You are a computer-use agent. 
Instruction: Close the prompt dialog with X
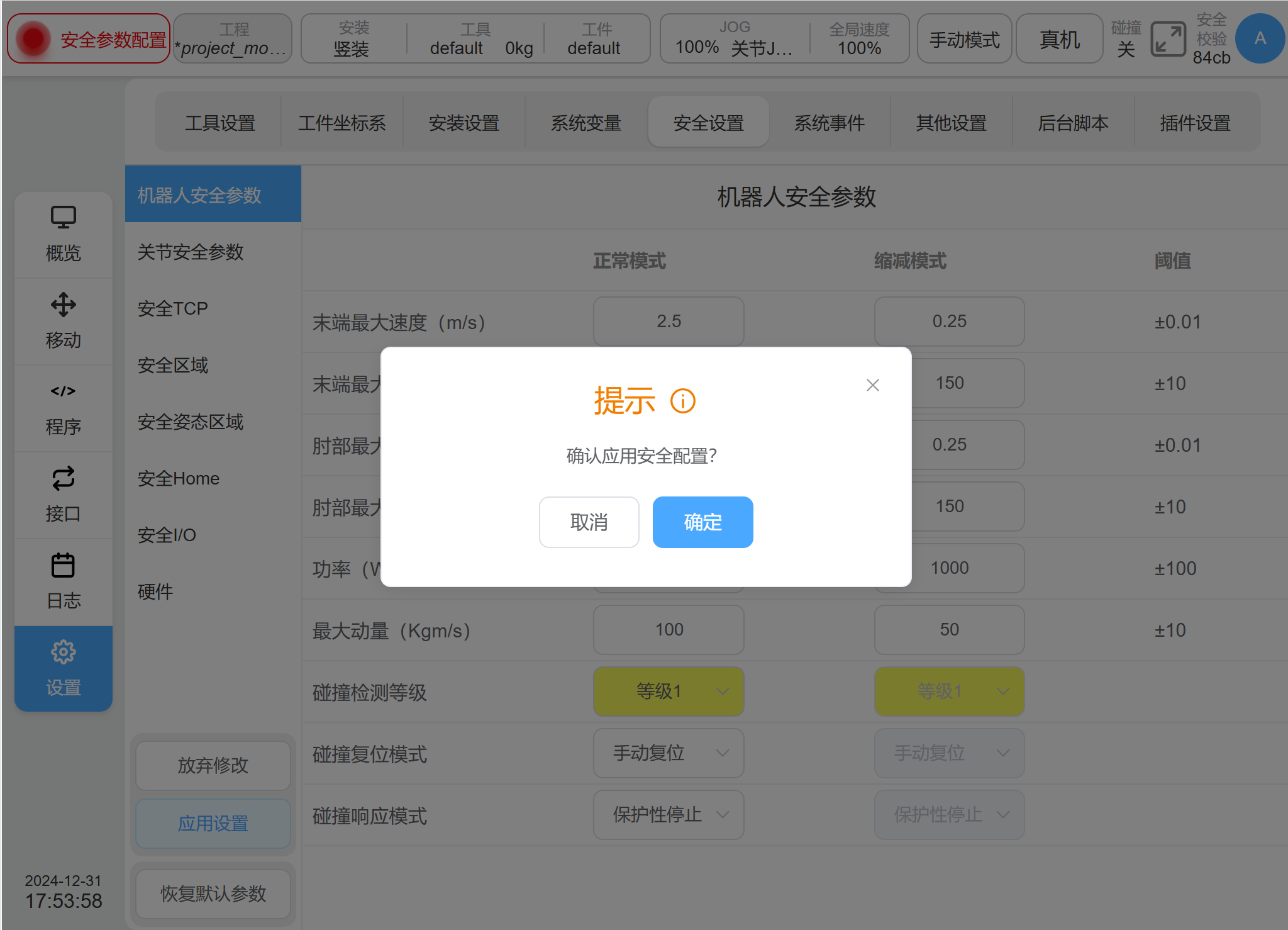pos(872,385)
